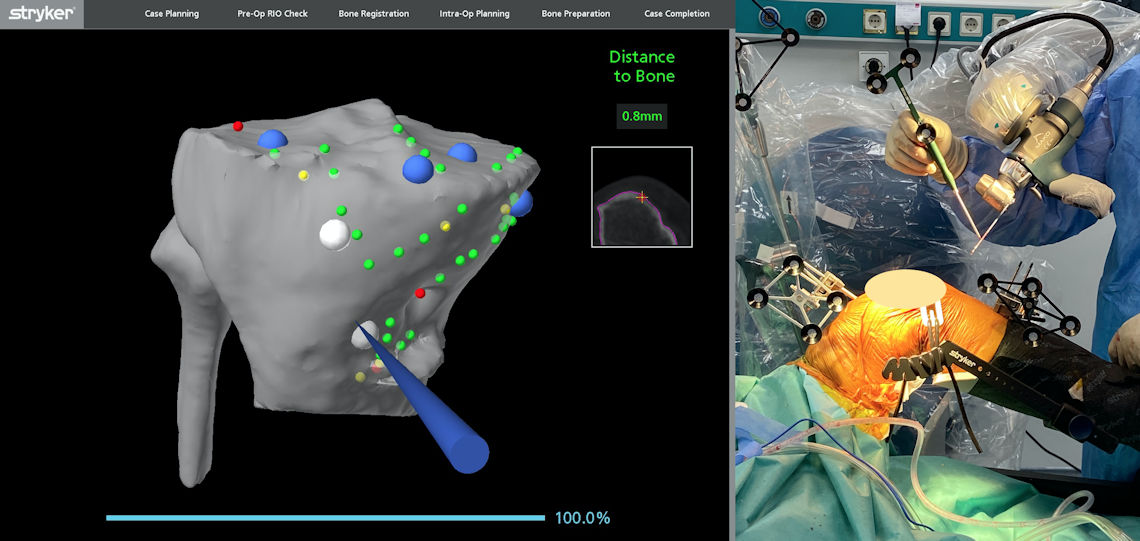Click the registration progress bar

coord(325,518)
